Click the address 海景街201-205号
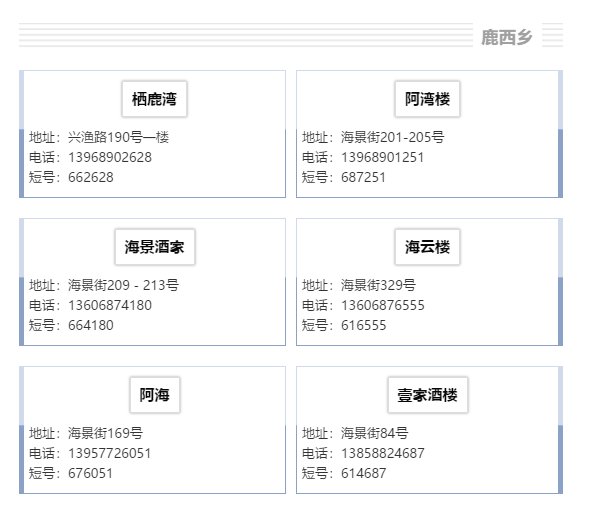 click(392, 137)
